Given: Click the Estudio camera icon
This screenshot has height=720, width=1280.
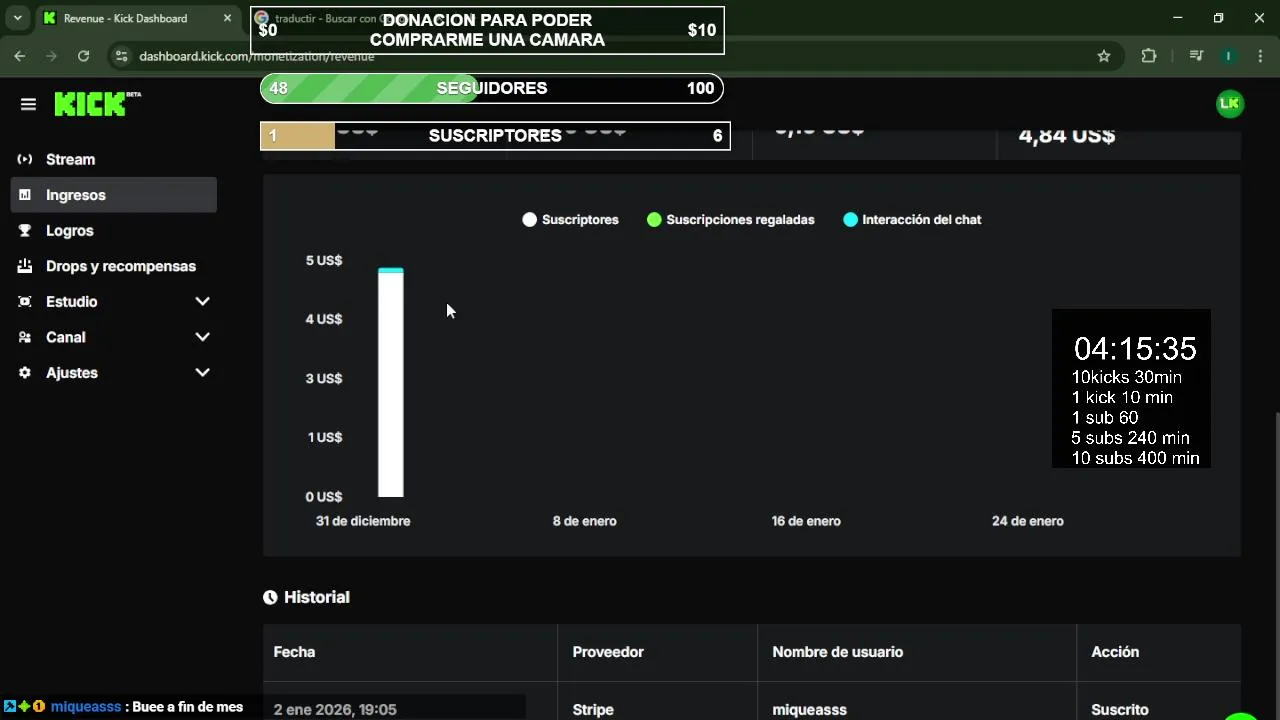Looking at the screenshot, I should pos(25,301).
